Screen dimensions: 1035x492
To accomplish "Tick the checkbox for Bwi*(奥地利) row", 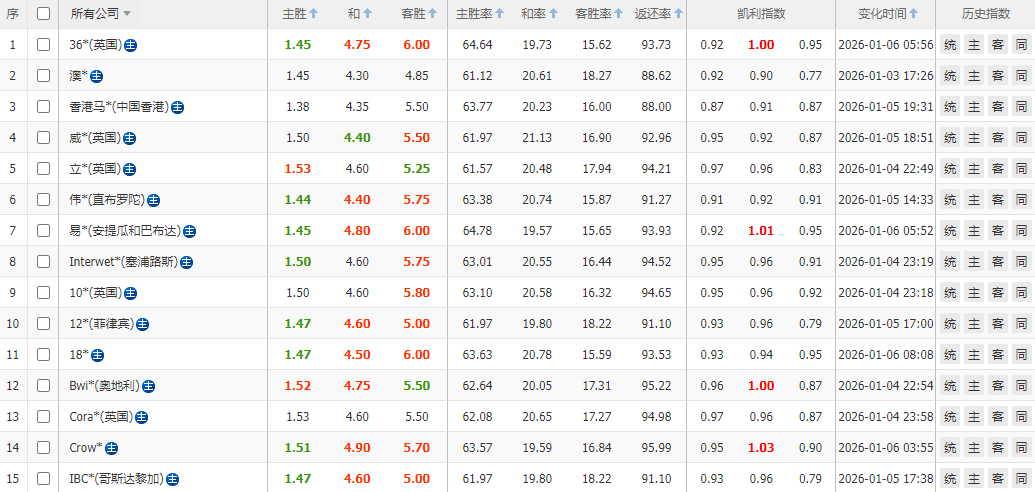I will point(43,386).
